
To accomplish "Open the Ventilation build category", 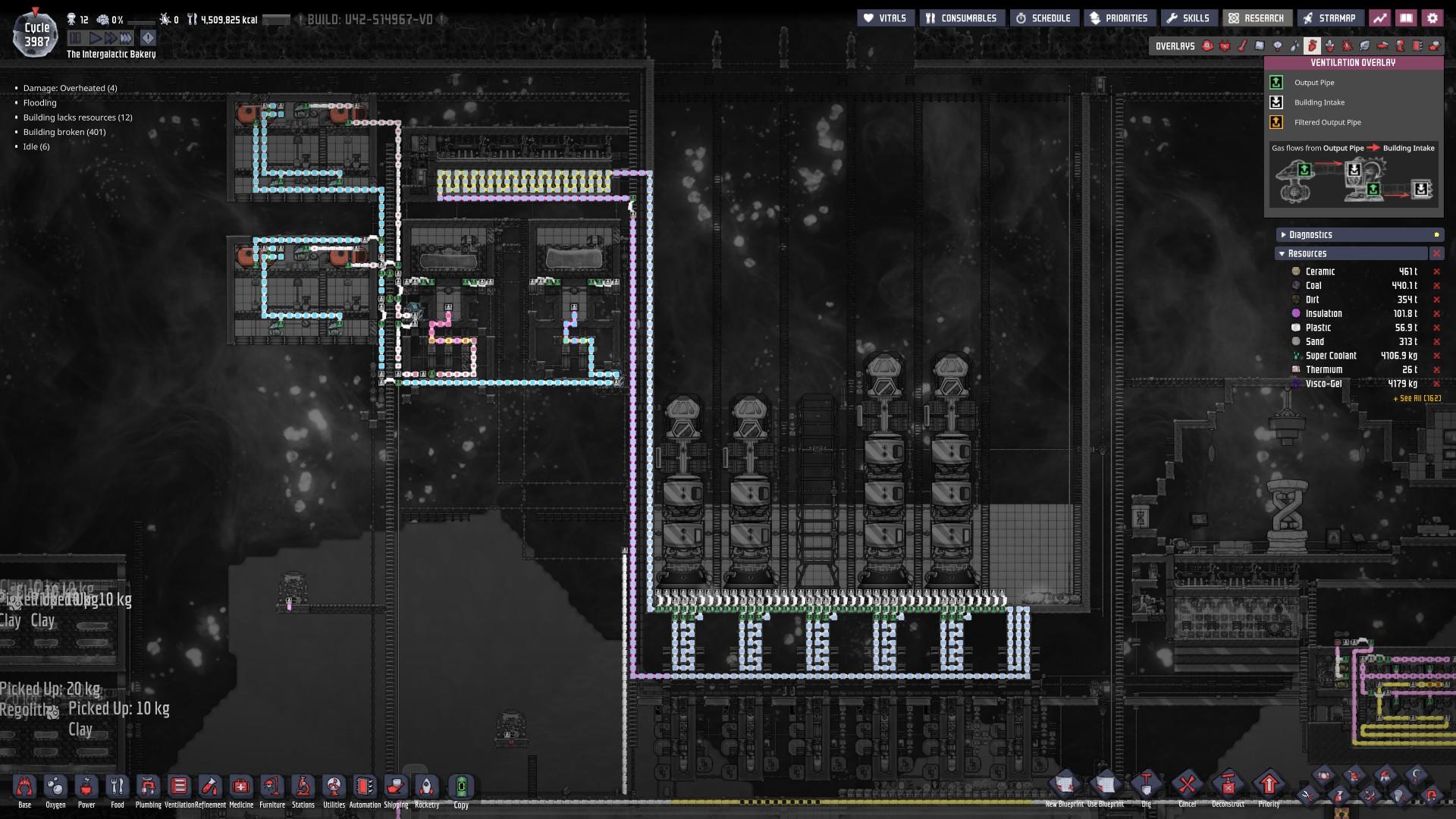I will (179, 787).
